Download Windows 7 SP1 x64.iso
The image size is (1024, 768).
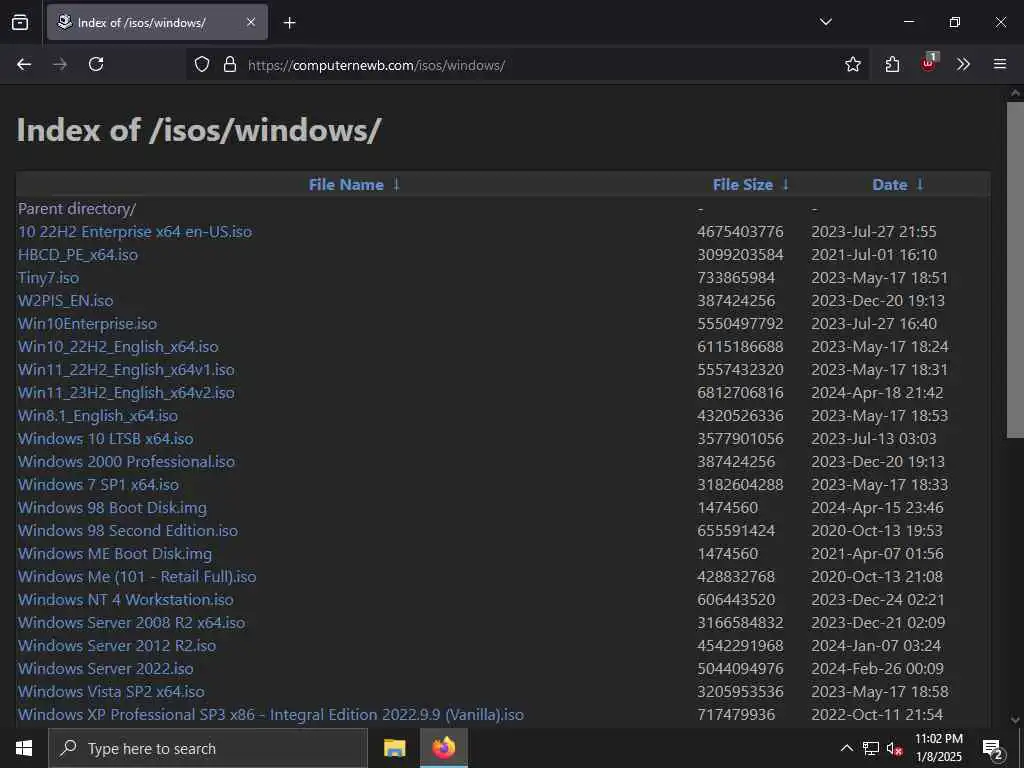[98, 485]
